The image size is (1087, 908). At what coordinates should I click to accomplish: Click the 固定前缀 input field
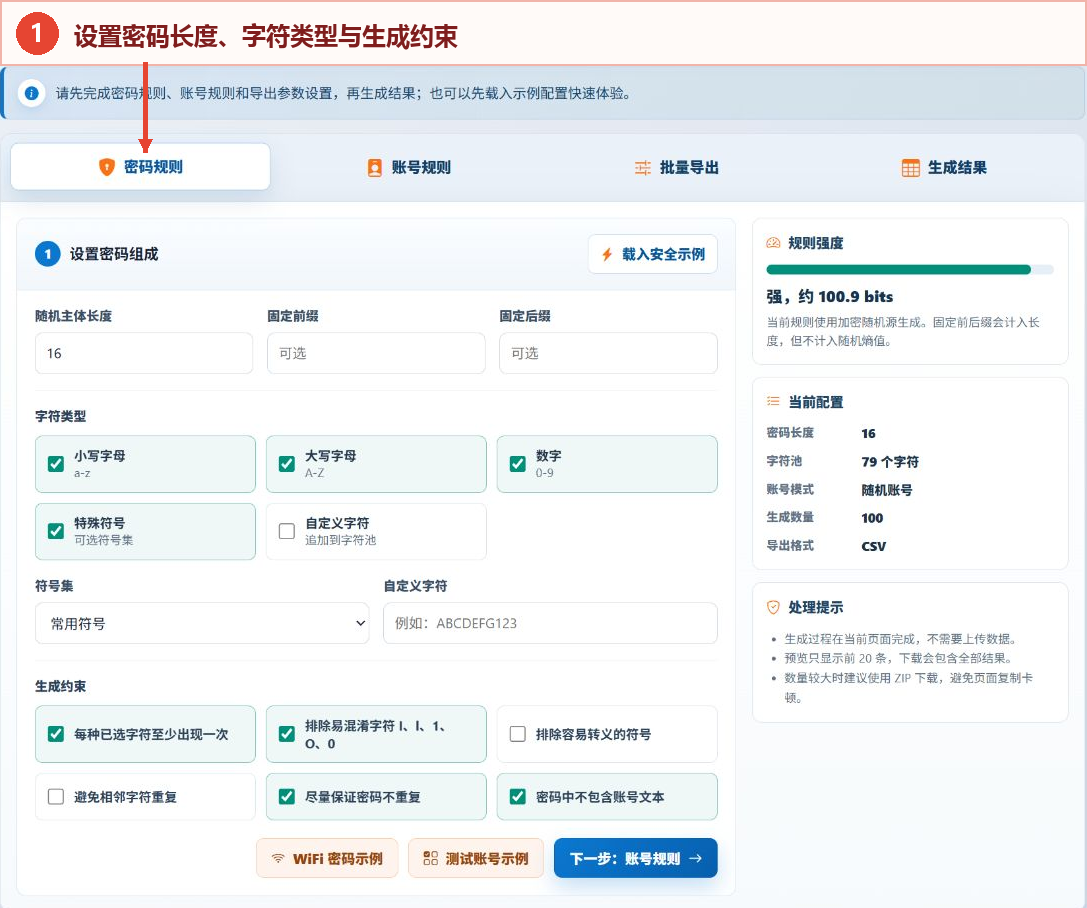pos(376,353)
